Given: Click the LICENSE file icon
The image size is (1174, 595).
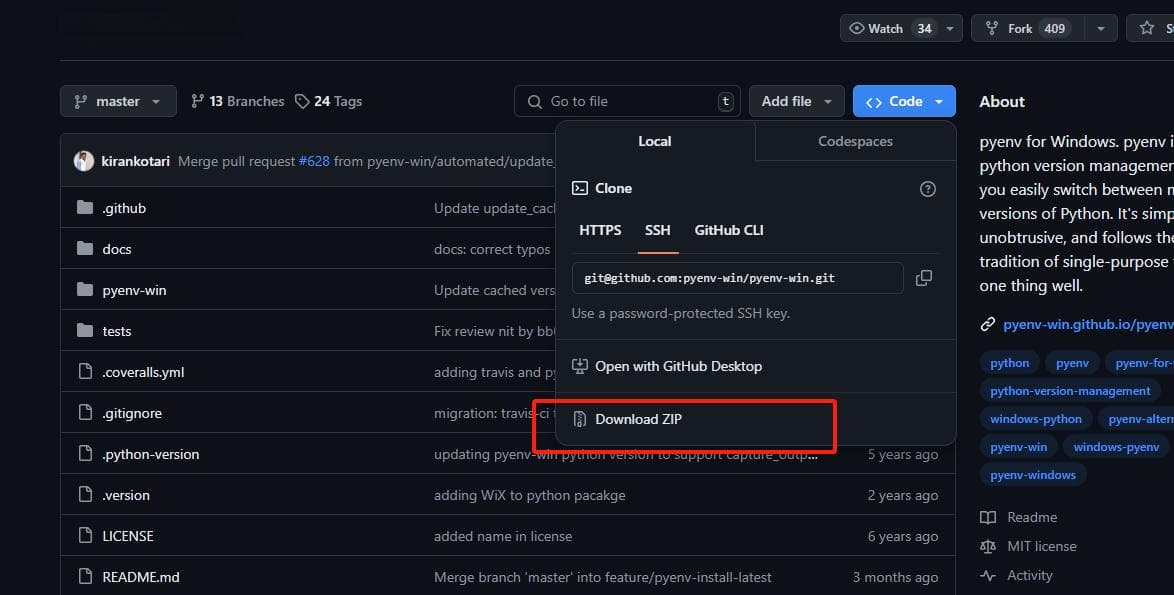Looking at the screenshot, I should click(85, 536).
